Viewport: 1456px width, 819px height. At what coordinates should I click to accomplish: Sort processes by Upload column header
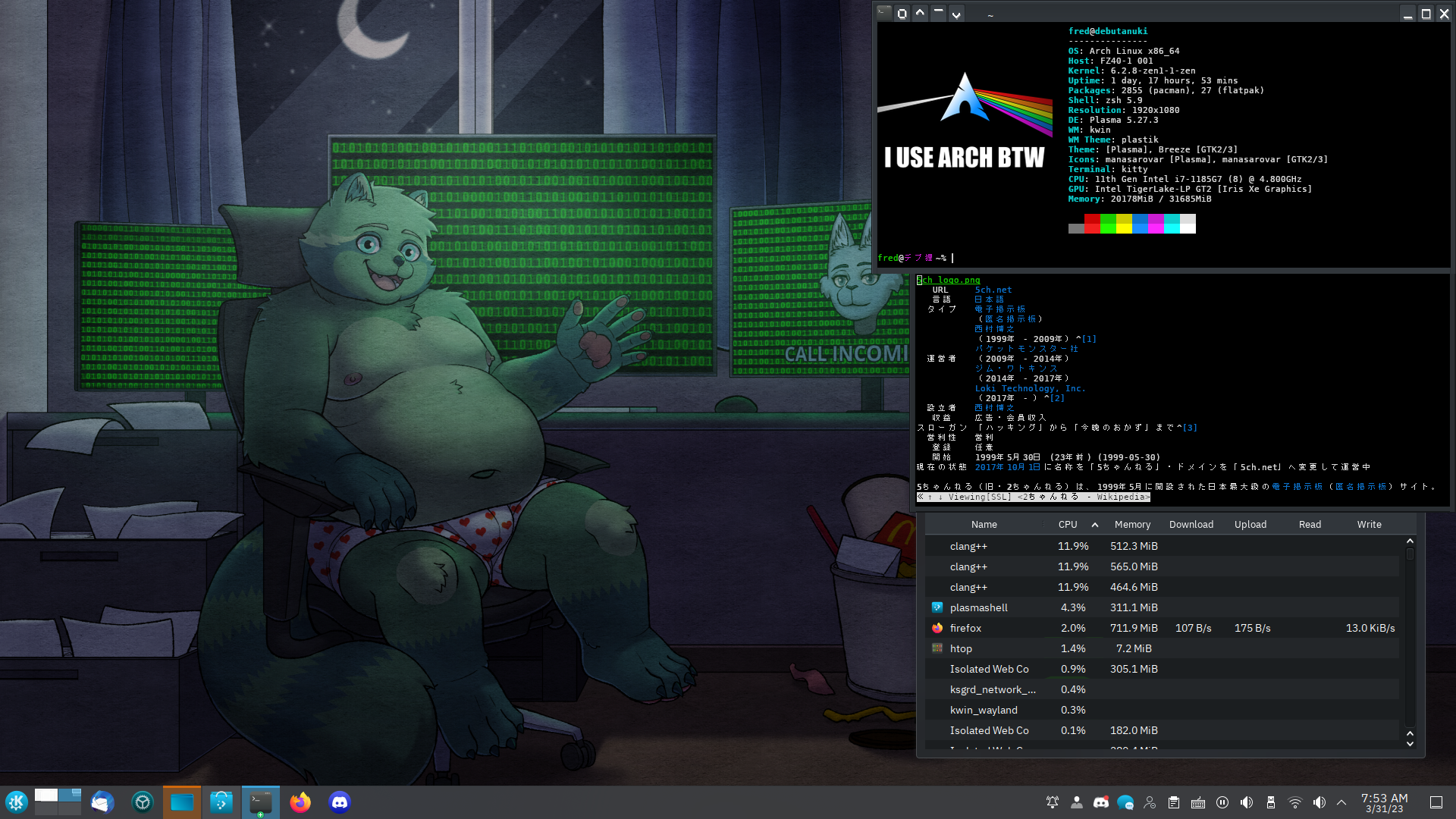pyautogui.click(x=1250, y=525)
